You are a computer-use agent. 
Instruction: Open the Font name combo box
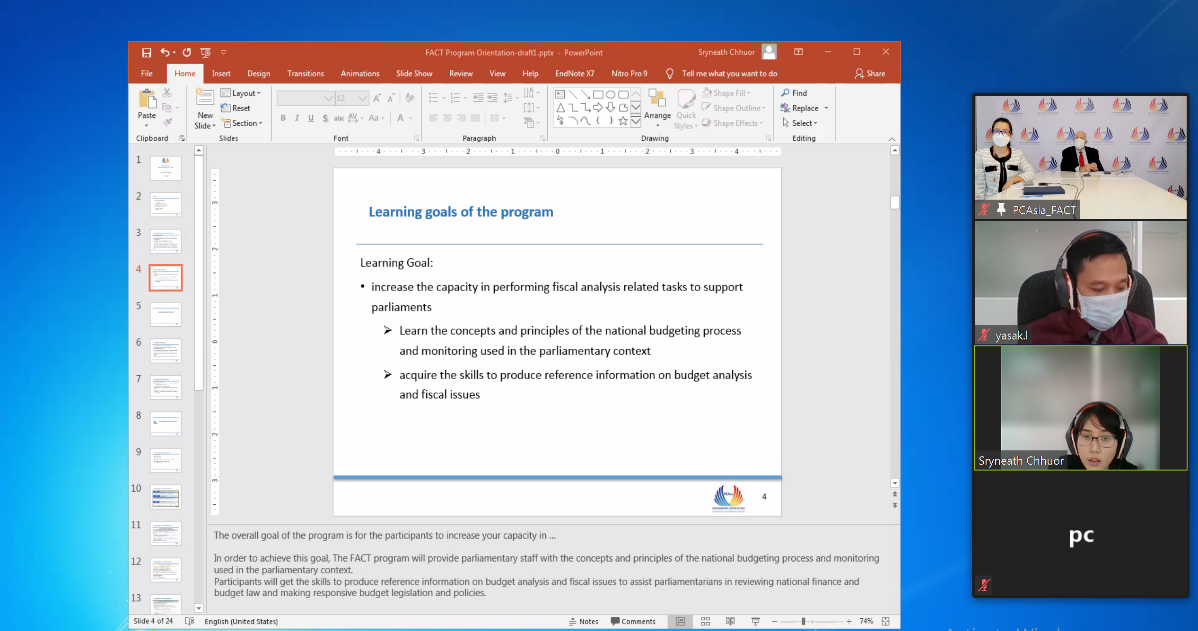click(x=305, y=98)
